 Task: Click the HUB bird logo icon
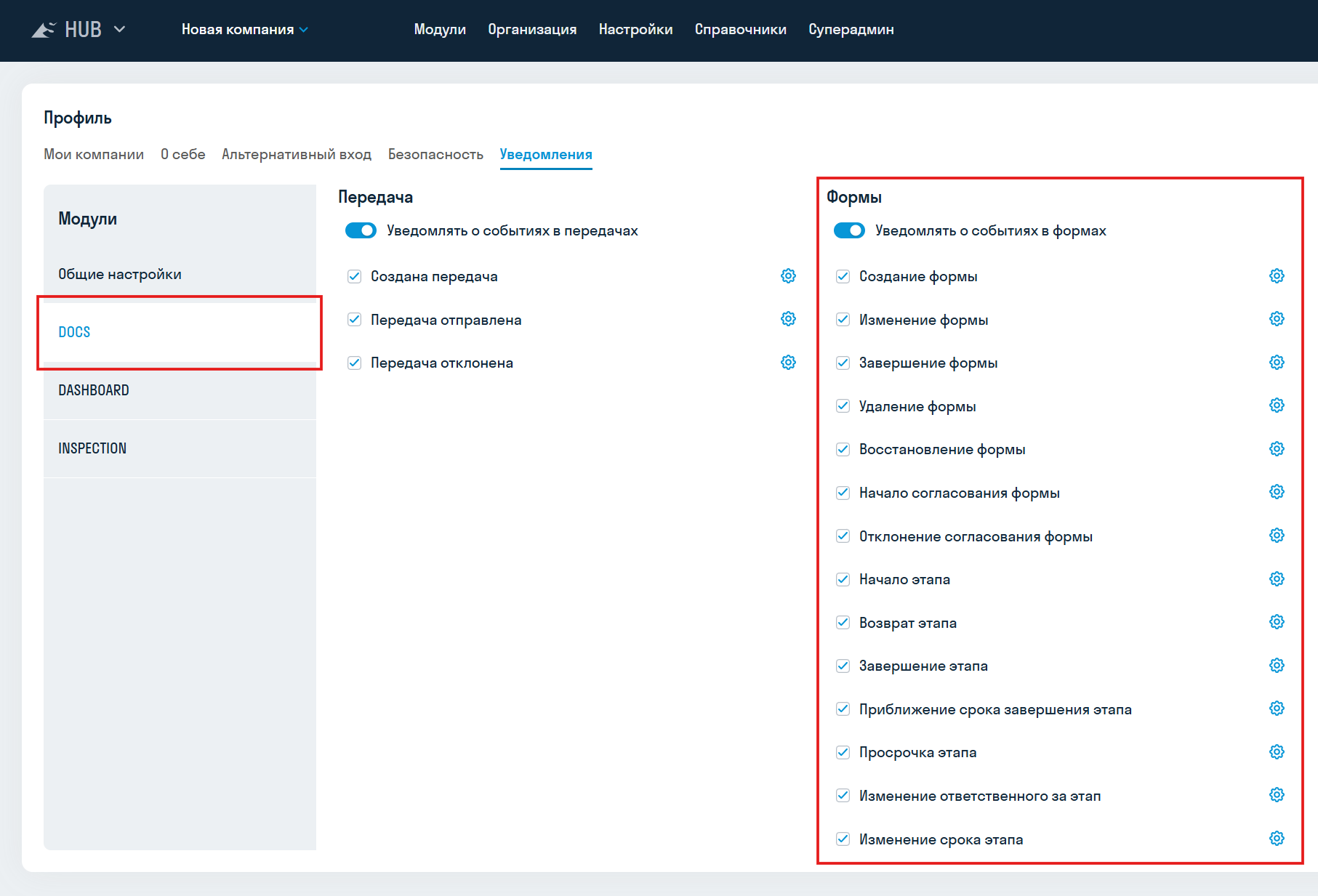[44, 30]
